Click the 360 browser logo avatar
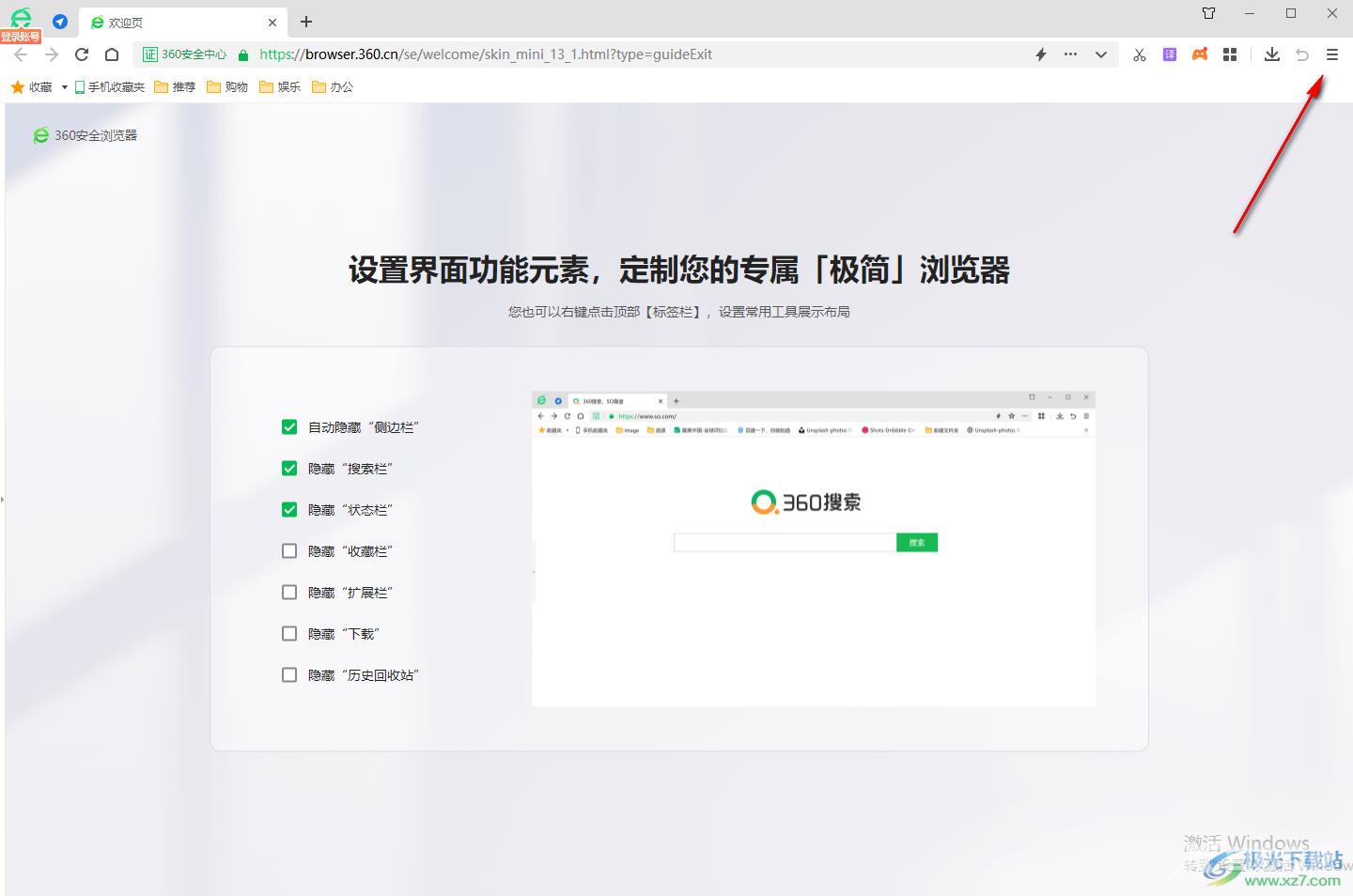This screenshot has width=1353, height=896. (21, 18)
